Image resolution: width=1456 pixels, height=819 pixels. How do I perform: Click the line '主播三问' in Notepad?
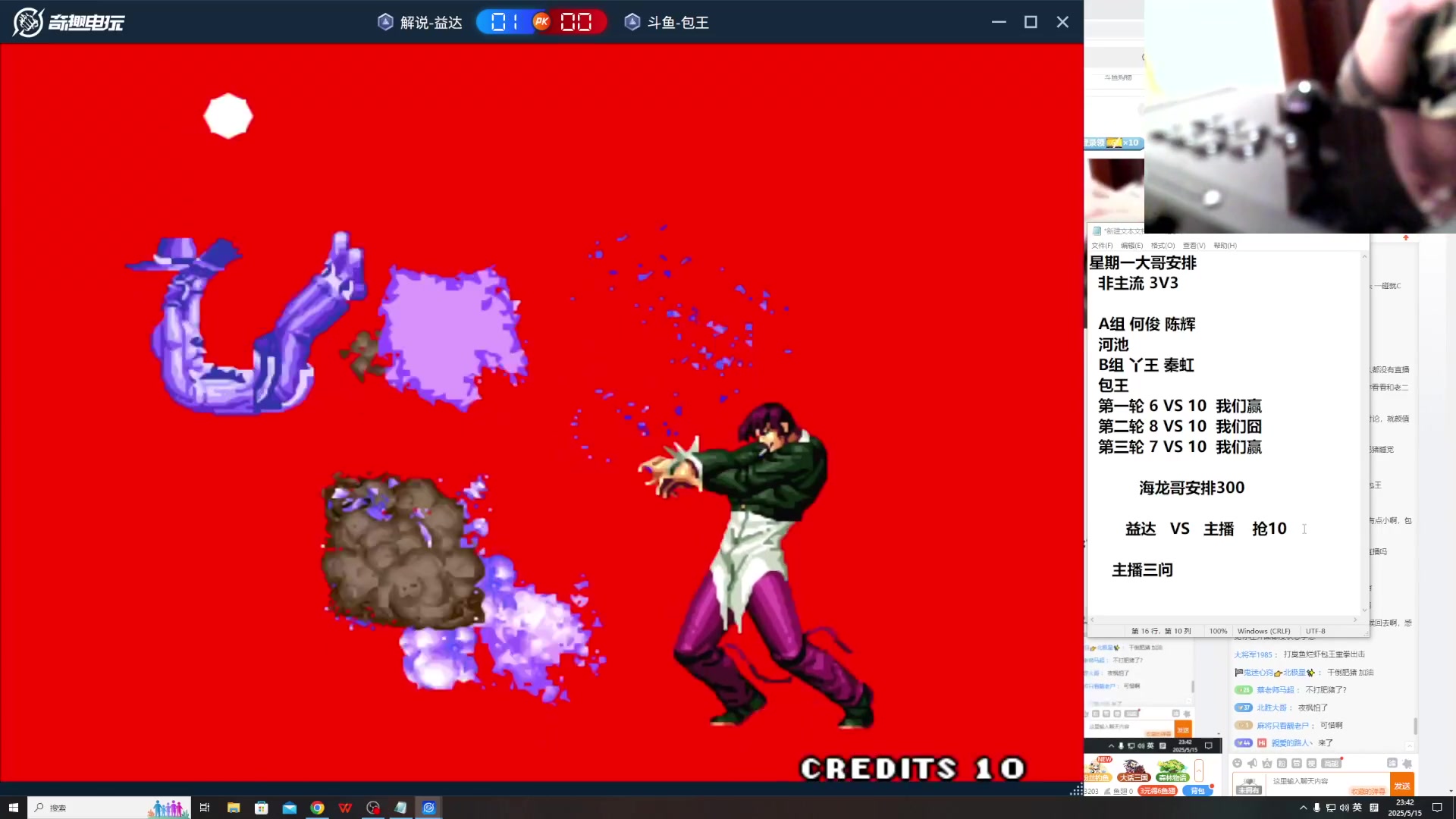pos(1142,570)
